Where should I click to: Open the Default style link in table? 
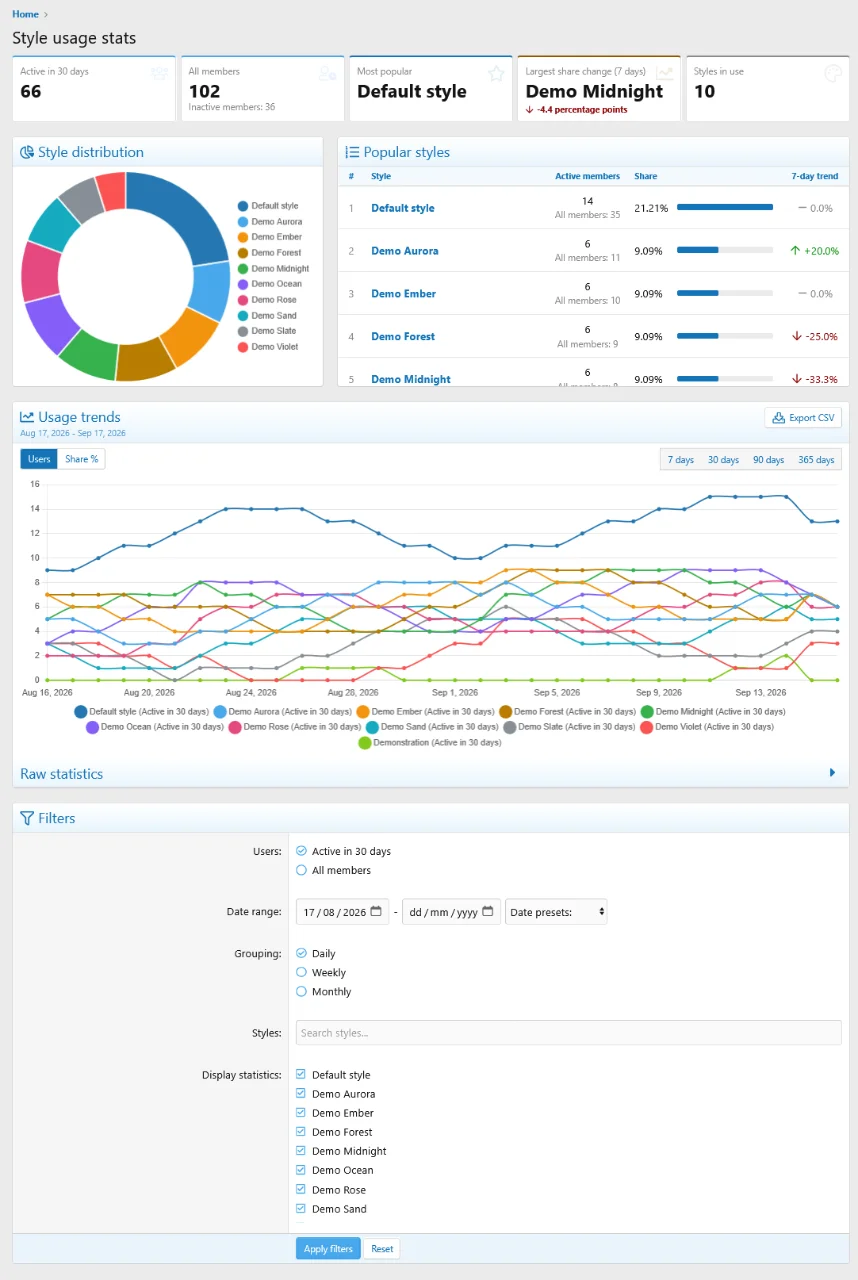403,208
